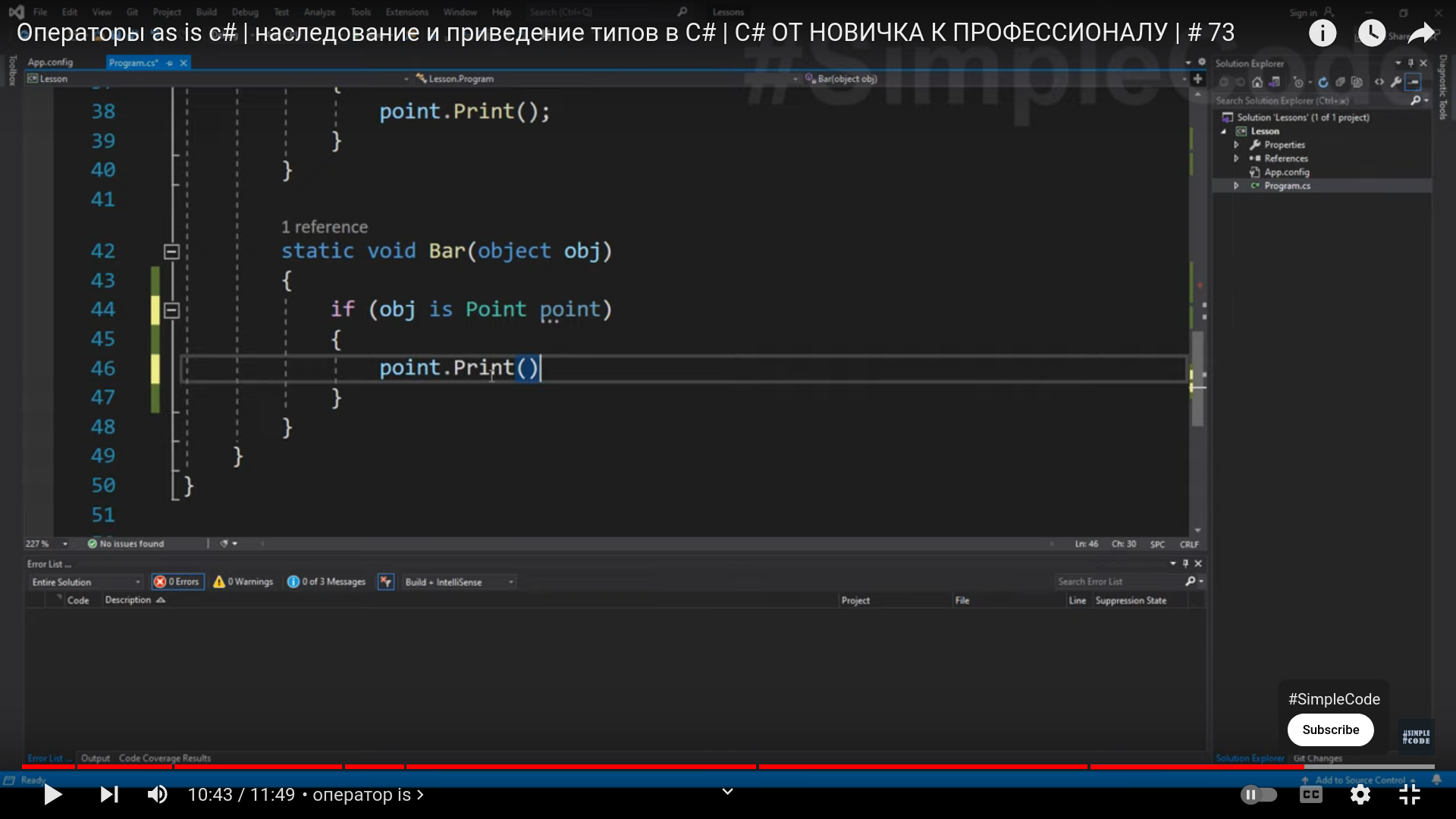Toggle closed captions
The width and height of the screenshot is (1456, 819).
[1311, 794]
